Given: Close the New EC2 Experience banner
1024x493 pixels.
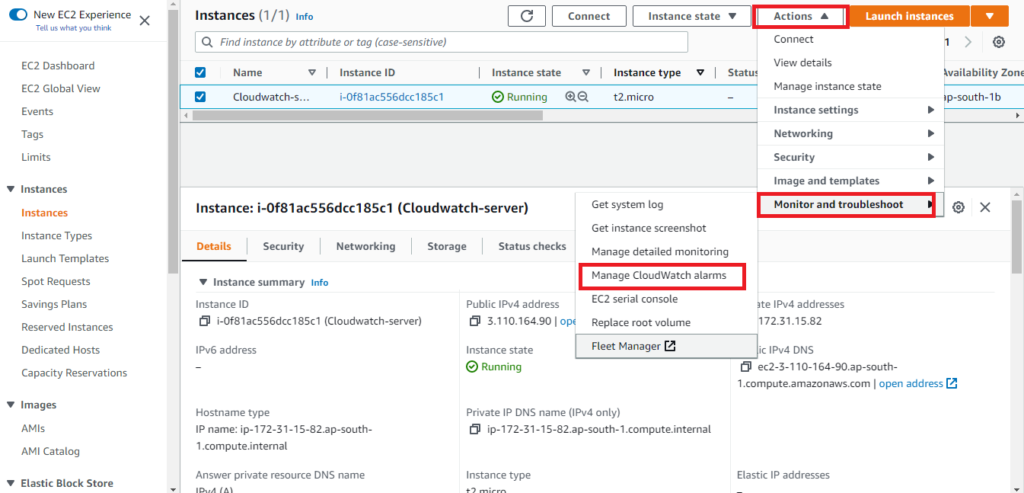Looking at the screenshot, I should [x=145, y=20].
